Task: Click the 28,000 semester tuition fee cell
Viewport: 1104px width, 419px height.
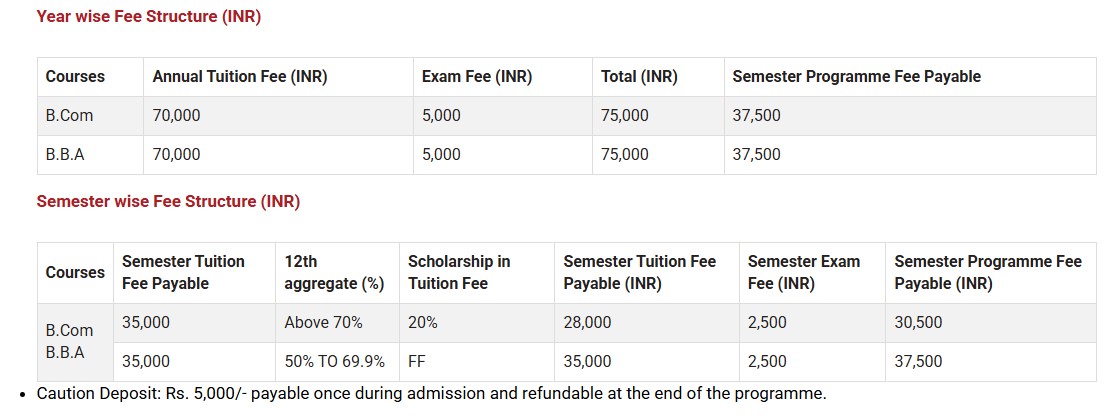Action: pyautogui.click(x=587, y=323)
